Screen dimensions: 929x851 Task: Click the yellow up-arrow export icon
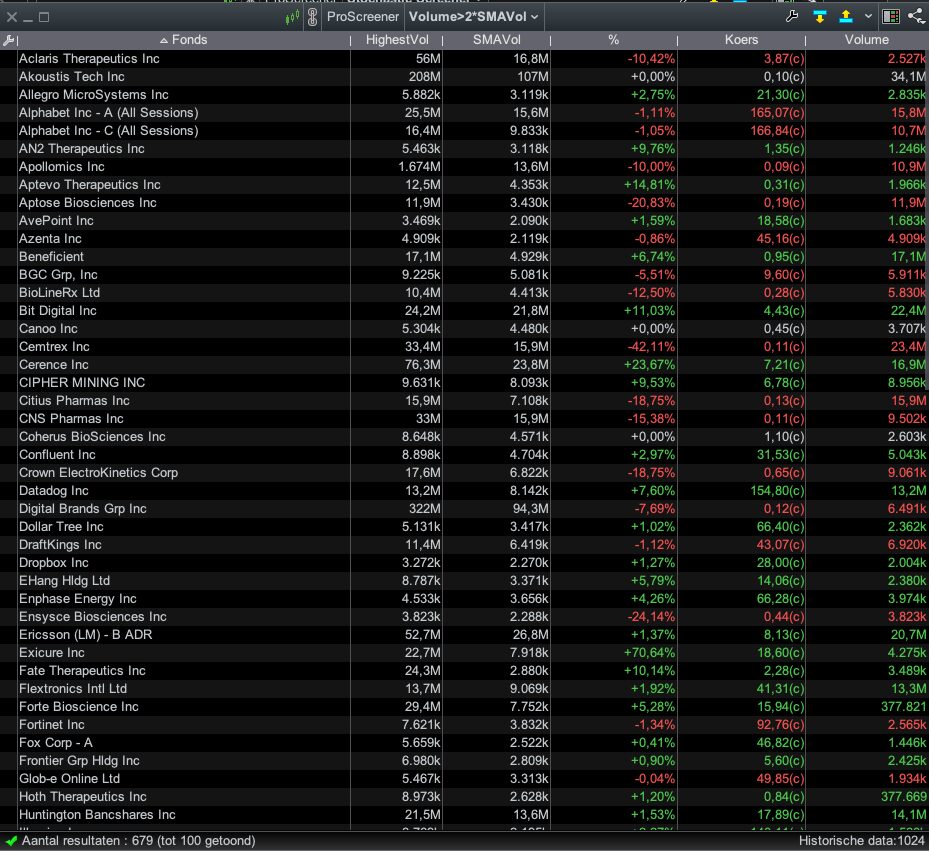tap(846, 17)
